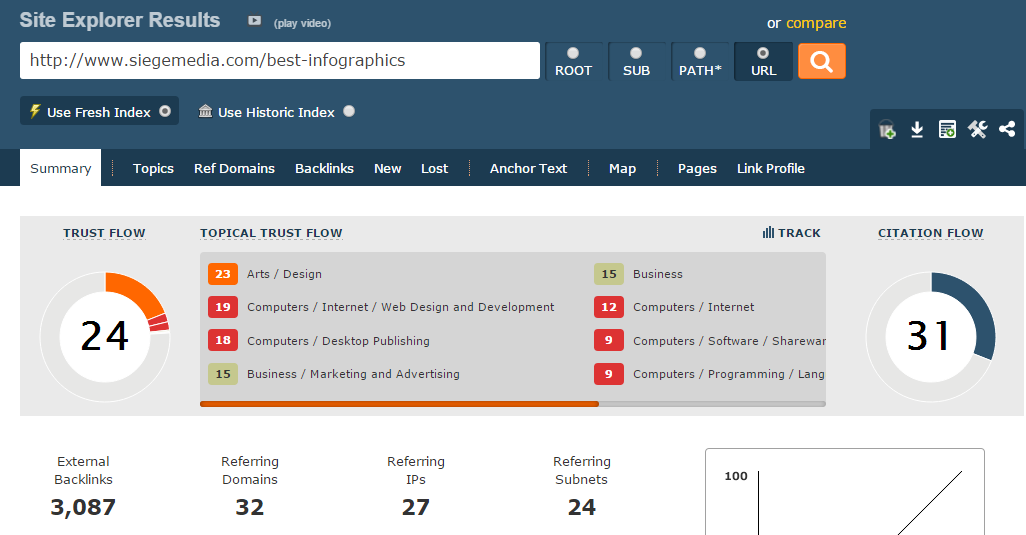Click the site URL input field
This screenshot has width=1026, height=535.
point(280,60)
